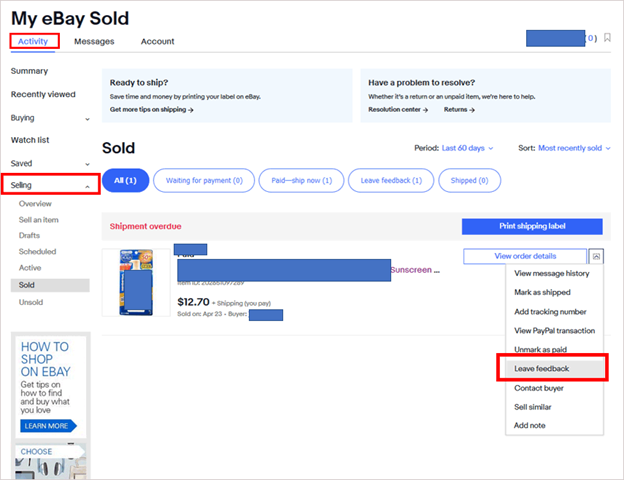Switch to the Activity tab

click(33, 41)
